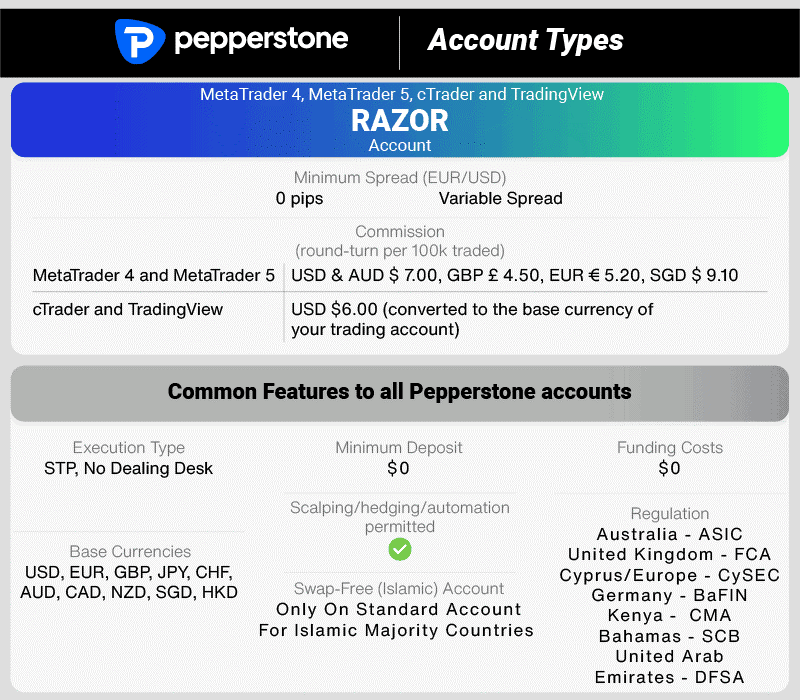Click the USD & AUD $7.00 commission rates

[515, 274]
